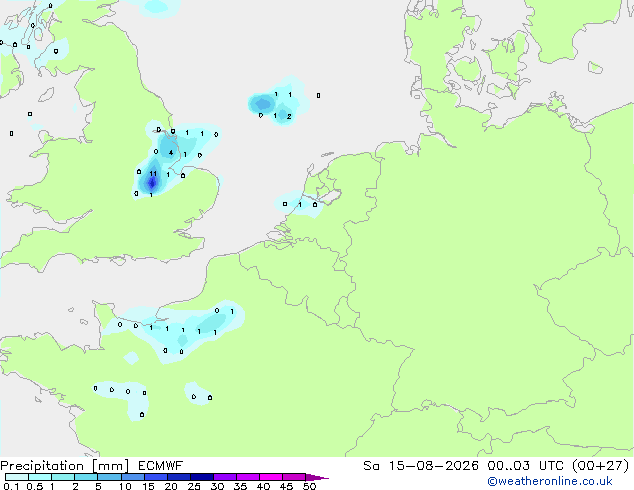The width and height of the screenshot is (634, 490).
Task: Click the 2–5 mm legend swatch
Action: click(86, 477)
